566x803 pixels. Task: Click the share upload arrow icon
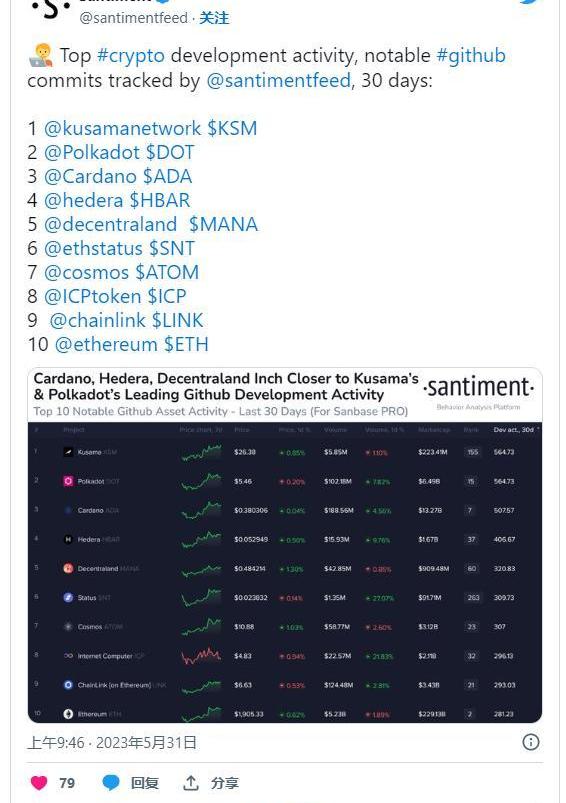[191, 783]
